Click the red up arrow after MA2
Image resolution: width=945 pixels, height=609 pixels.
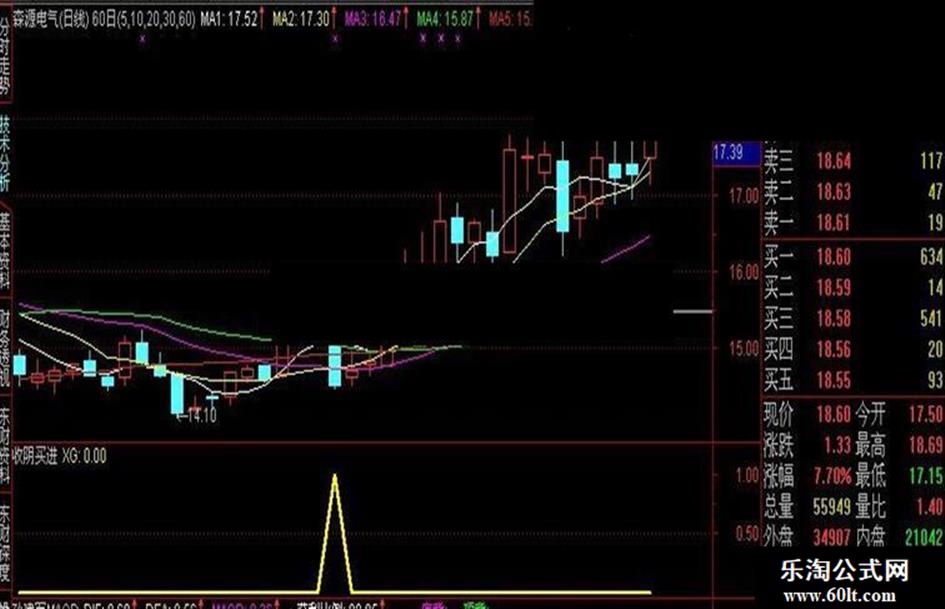click(334, 18)
